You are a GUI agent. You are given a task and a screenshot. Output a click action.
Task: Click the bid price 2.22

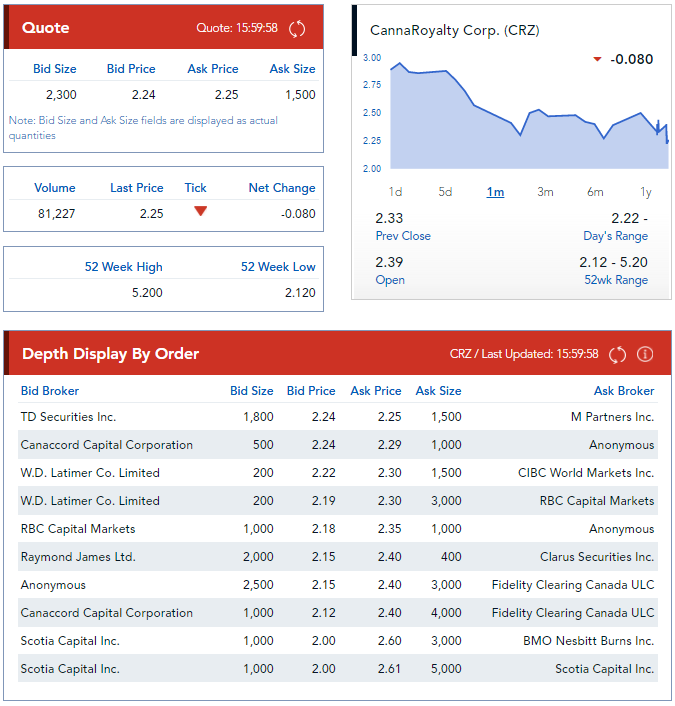323,473
